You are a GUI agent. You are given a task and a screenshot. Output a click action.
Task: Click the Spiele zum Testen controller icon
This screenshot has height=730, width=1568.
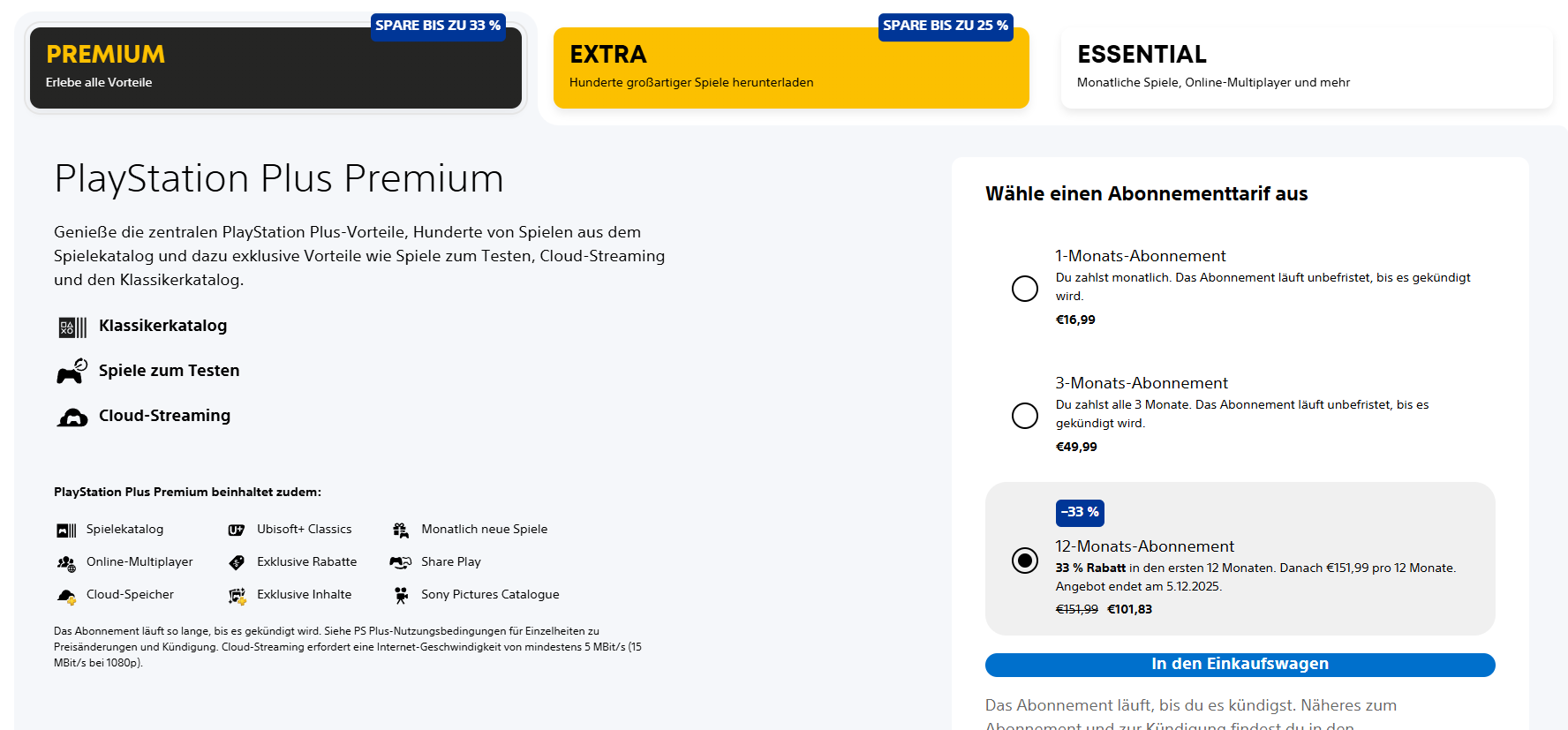click(72, 372)
